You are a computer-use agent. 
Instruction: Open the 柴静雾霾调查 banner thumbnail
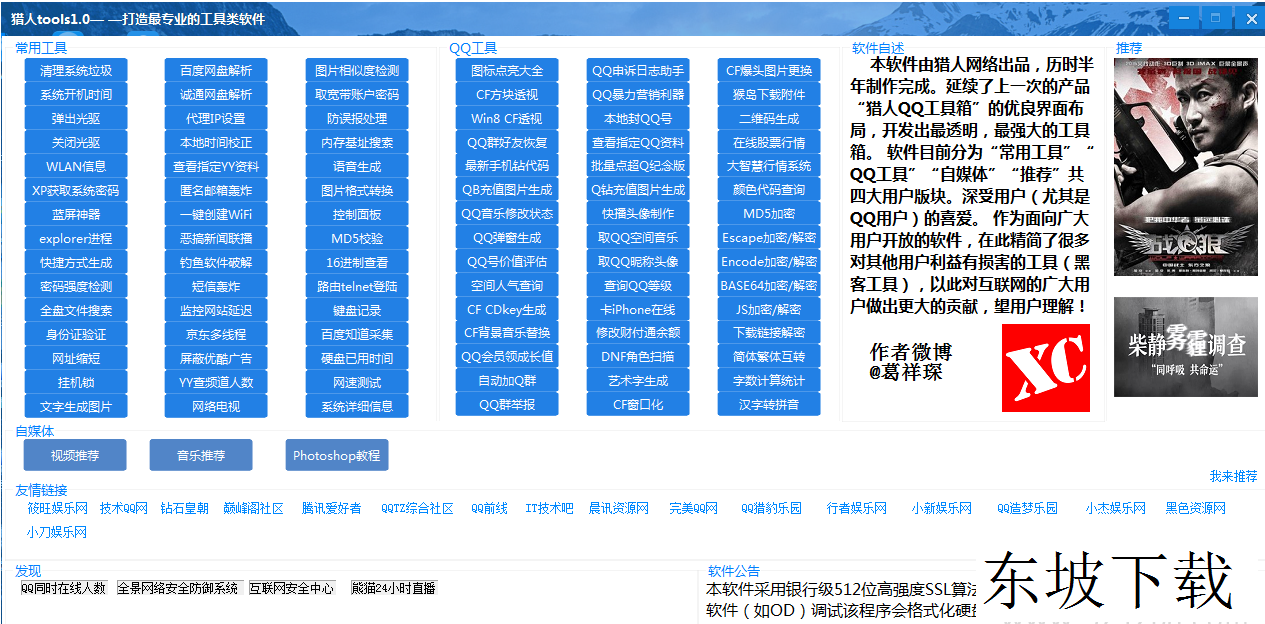1186,346
